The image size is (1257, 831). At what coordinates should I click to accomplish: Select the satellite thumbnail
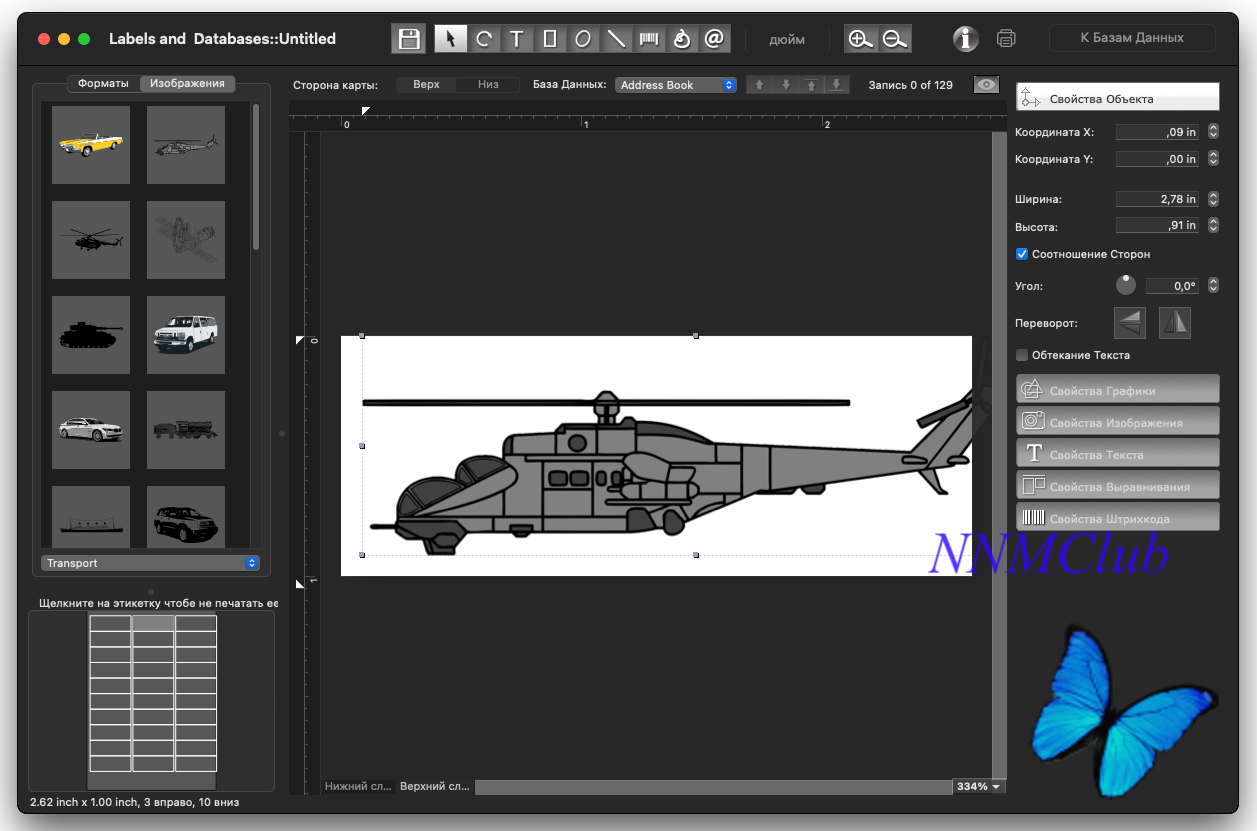186,240
